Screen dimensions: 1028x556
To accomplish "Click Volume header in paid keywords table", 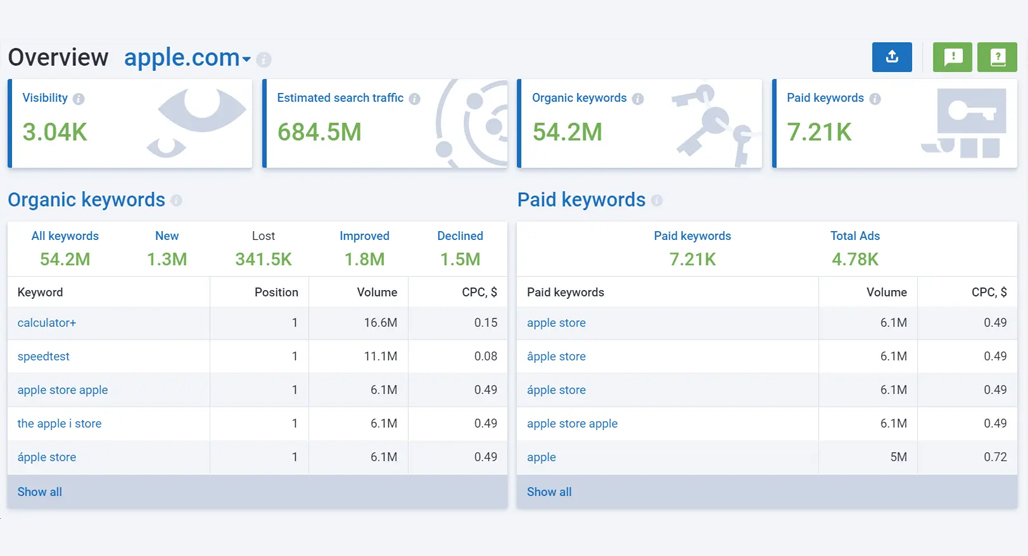I will [886, 292].
